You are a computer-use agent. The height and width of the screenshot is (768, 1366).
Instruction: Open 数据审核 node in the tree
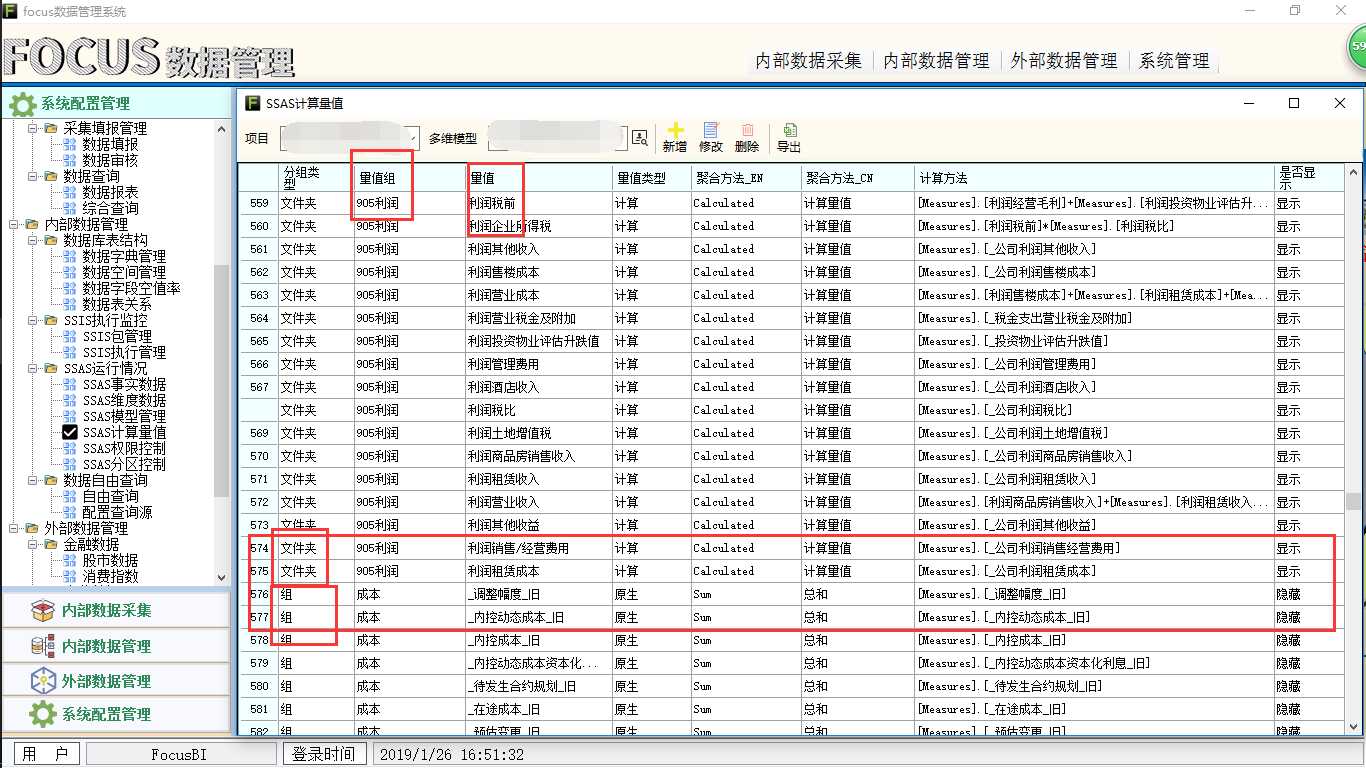tap(110, 160)
